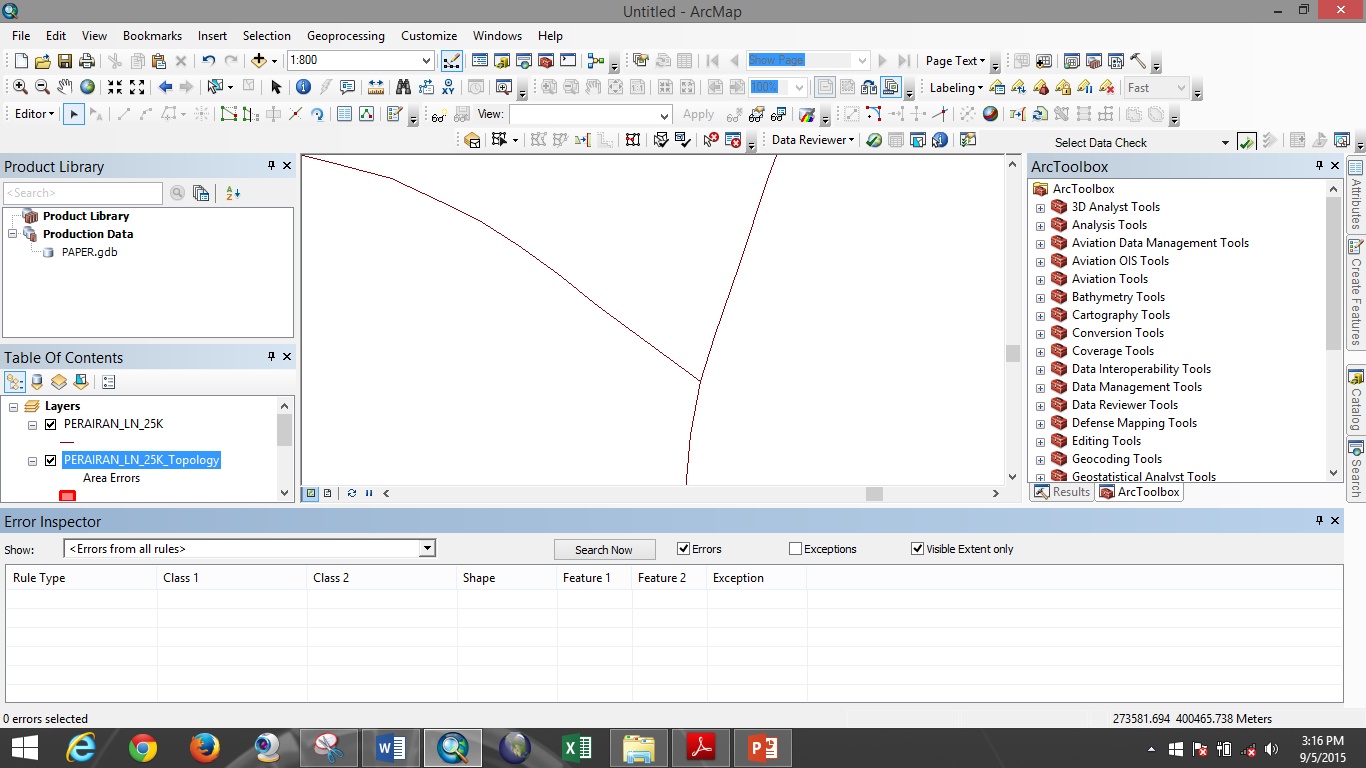Switch to List By Selection view
Screen dimensions: 1366x768
click(x=81, y=382)
